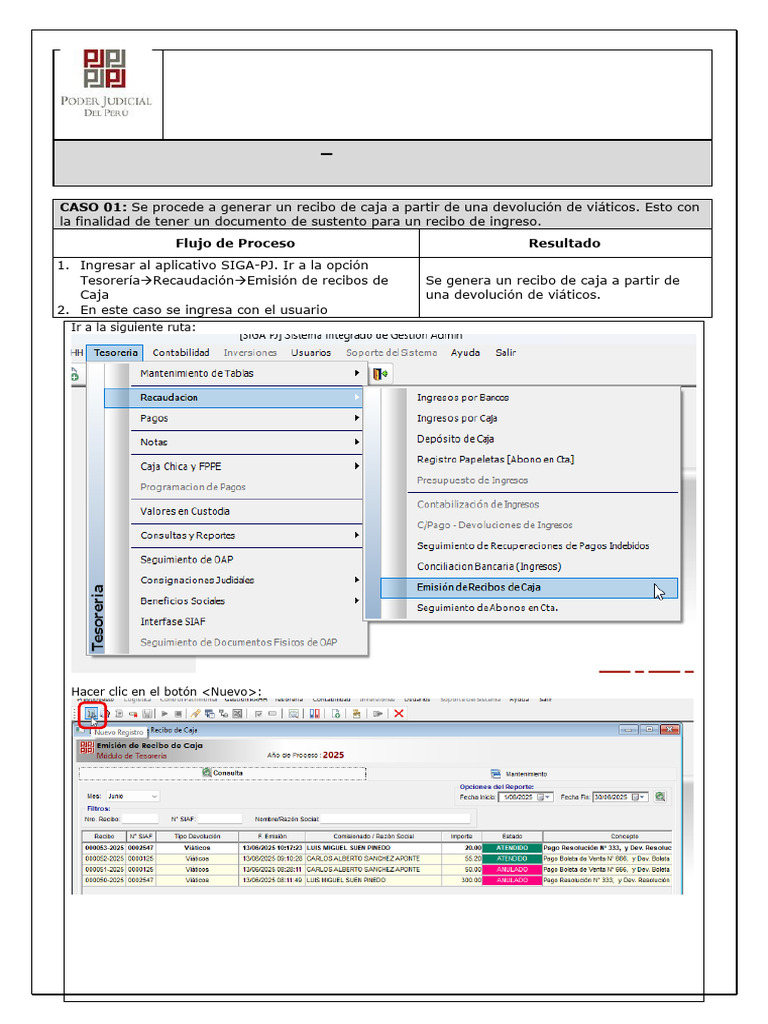Open the Fecha Inicio date picker dropdown
The height and width of the screenshot is (1024, 768).
click(x=548, y=797)
